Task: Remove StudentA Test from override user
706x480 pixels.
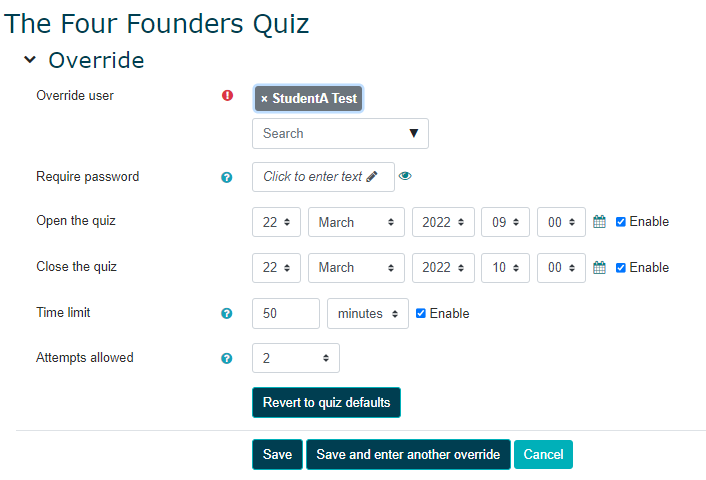Action: [264, 99]
